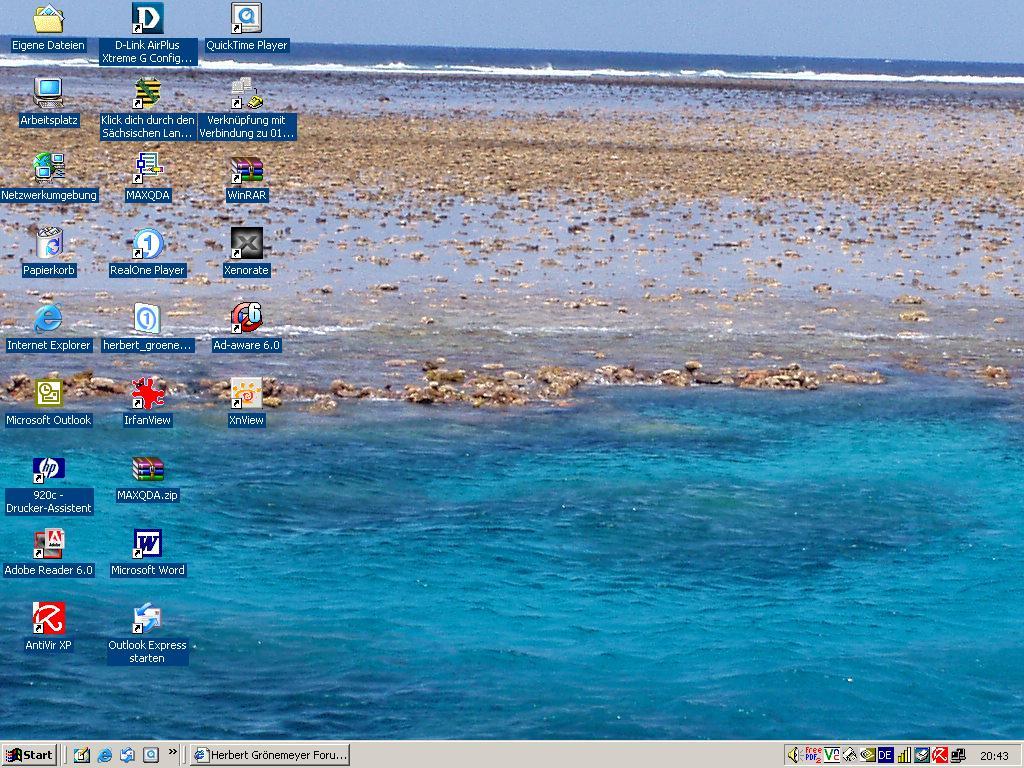
Task: Select the WinRAR desktop icon
Action: pos(246,170)
